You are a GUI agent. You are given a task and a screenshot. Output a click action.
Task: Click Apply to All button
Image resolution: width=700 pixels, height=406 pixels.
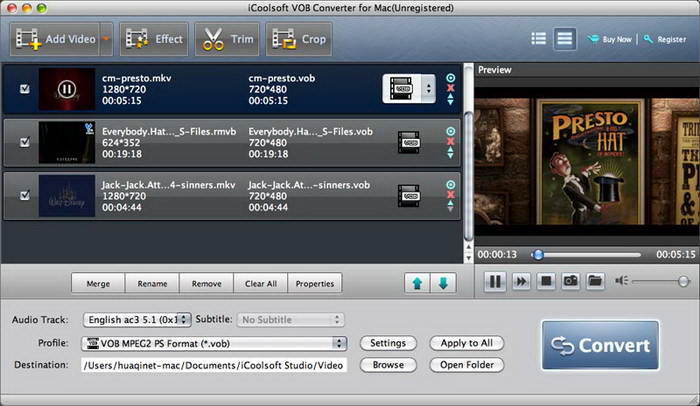[x=467, y=343]
